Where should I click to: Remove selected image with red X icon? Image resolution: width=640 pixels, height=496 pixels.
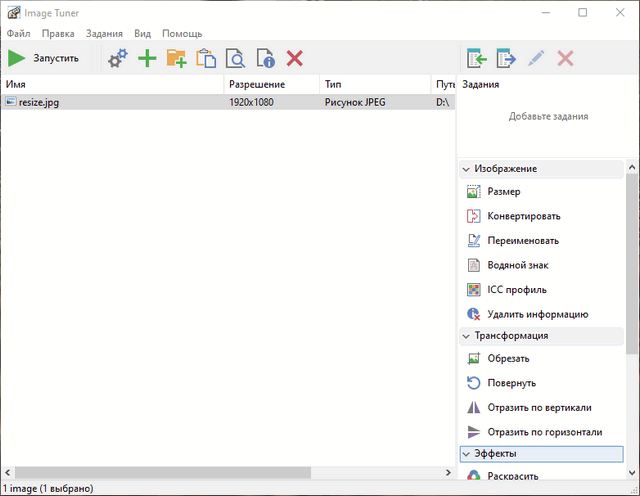[294, 59]
